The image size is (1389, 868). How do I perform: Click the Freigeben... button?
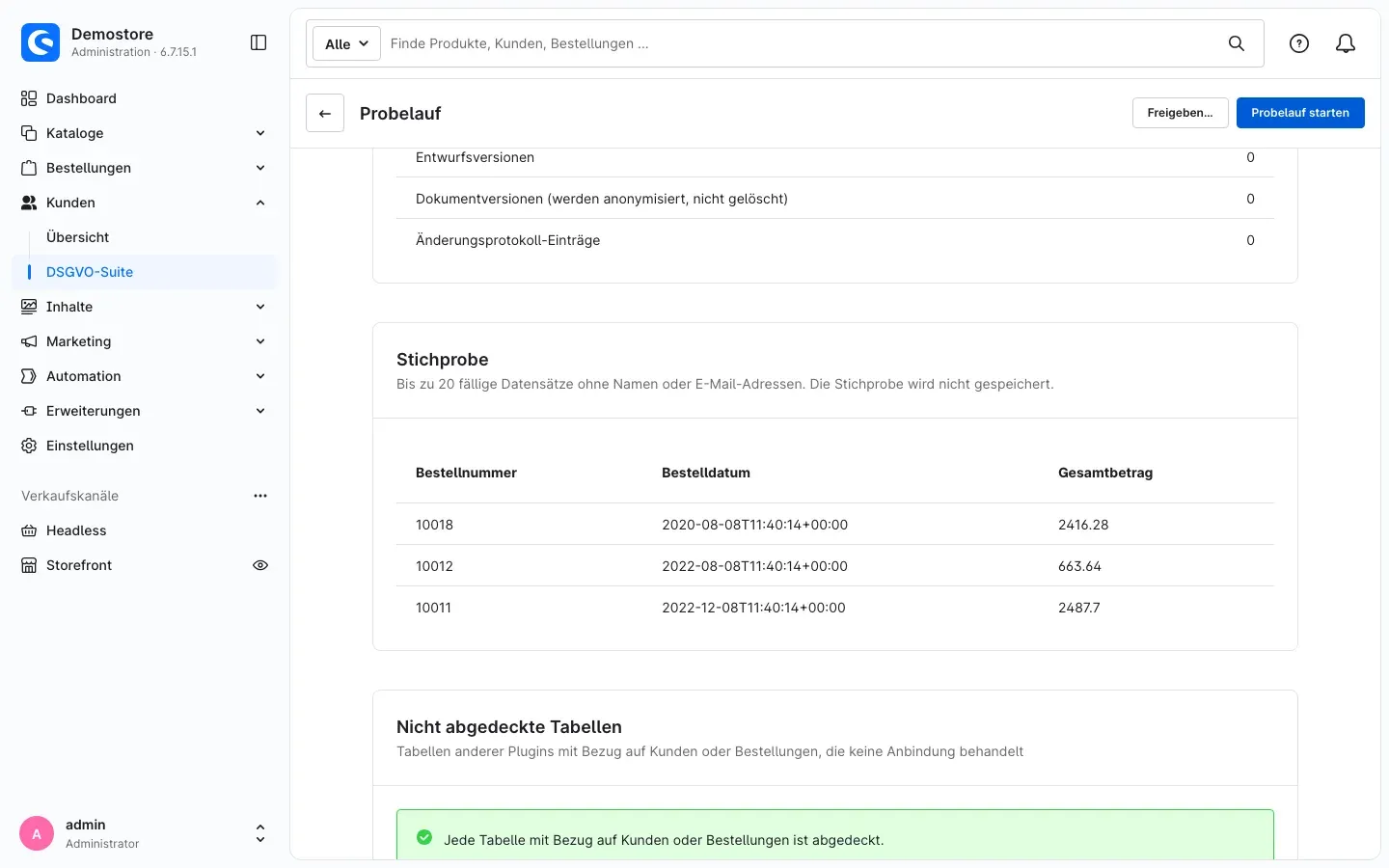point(1180,113)
